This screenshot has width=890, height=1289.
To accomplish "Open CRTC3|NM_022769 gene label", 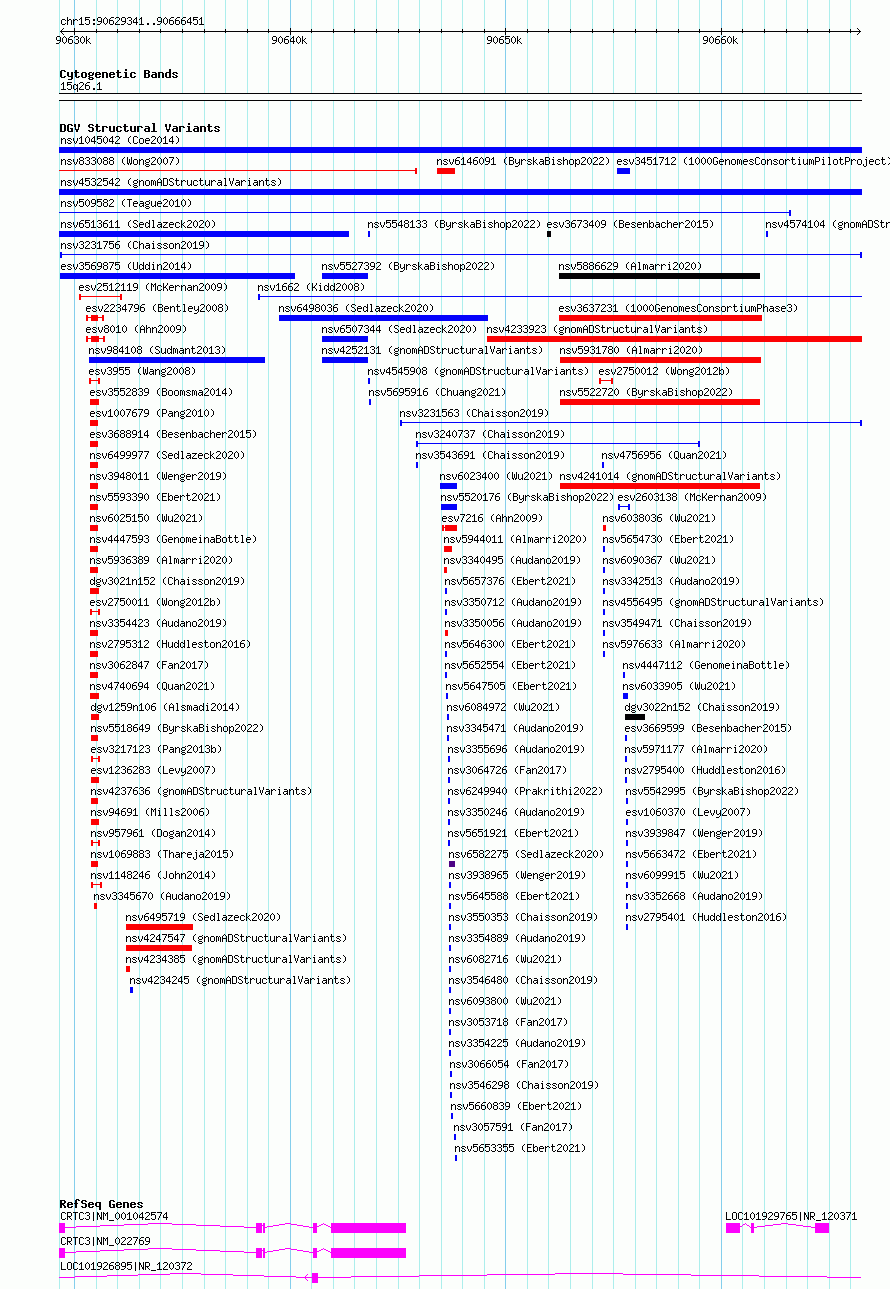I will (x=105, y=1241).
